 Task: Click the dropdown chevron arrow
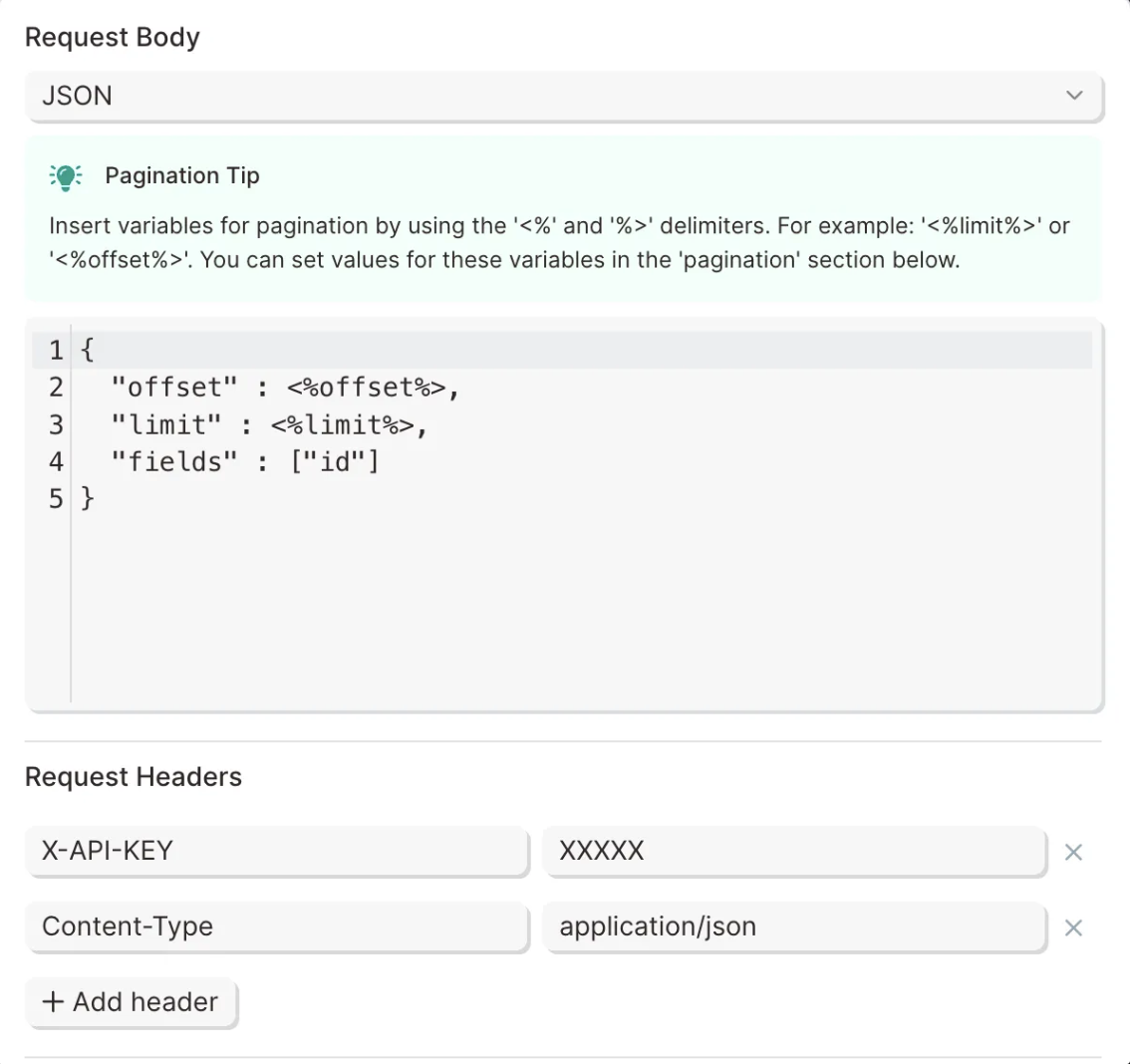pos(1074,96)
